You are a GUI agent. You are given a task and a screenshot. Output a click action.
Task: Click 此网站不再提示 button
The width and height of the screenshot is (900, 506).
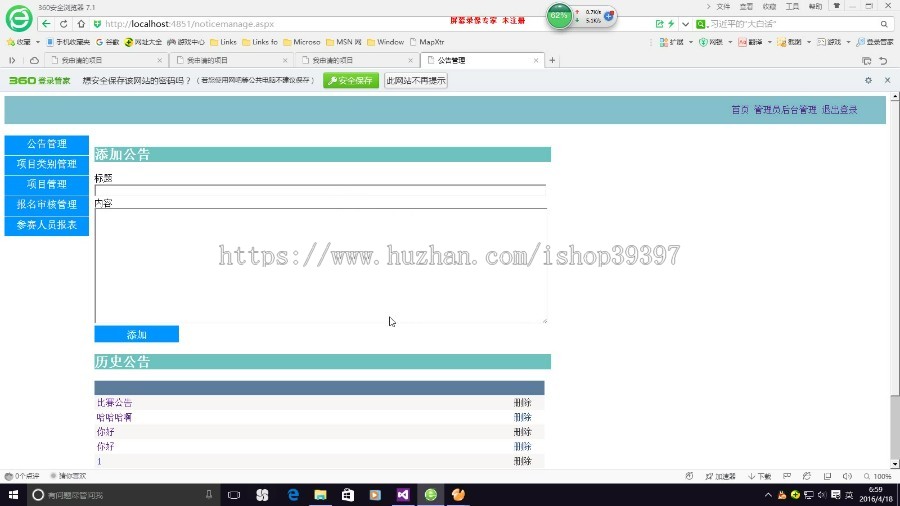416,80
